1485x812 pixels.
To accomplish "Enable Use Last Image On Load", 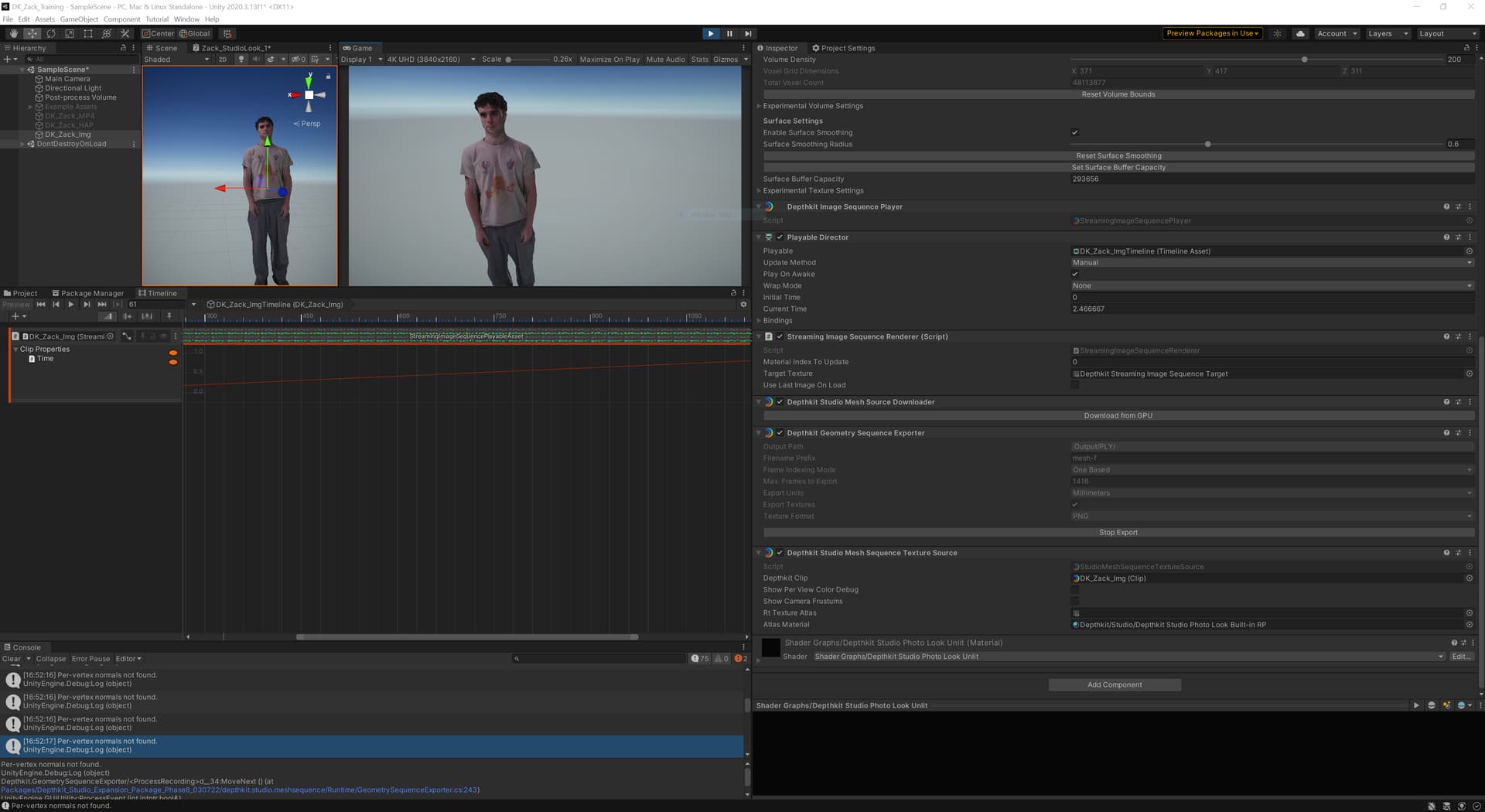I will pyautogui.click(x=1074, y=385).
